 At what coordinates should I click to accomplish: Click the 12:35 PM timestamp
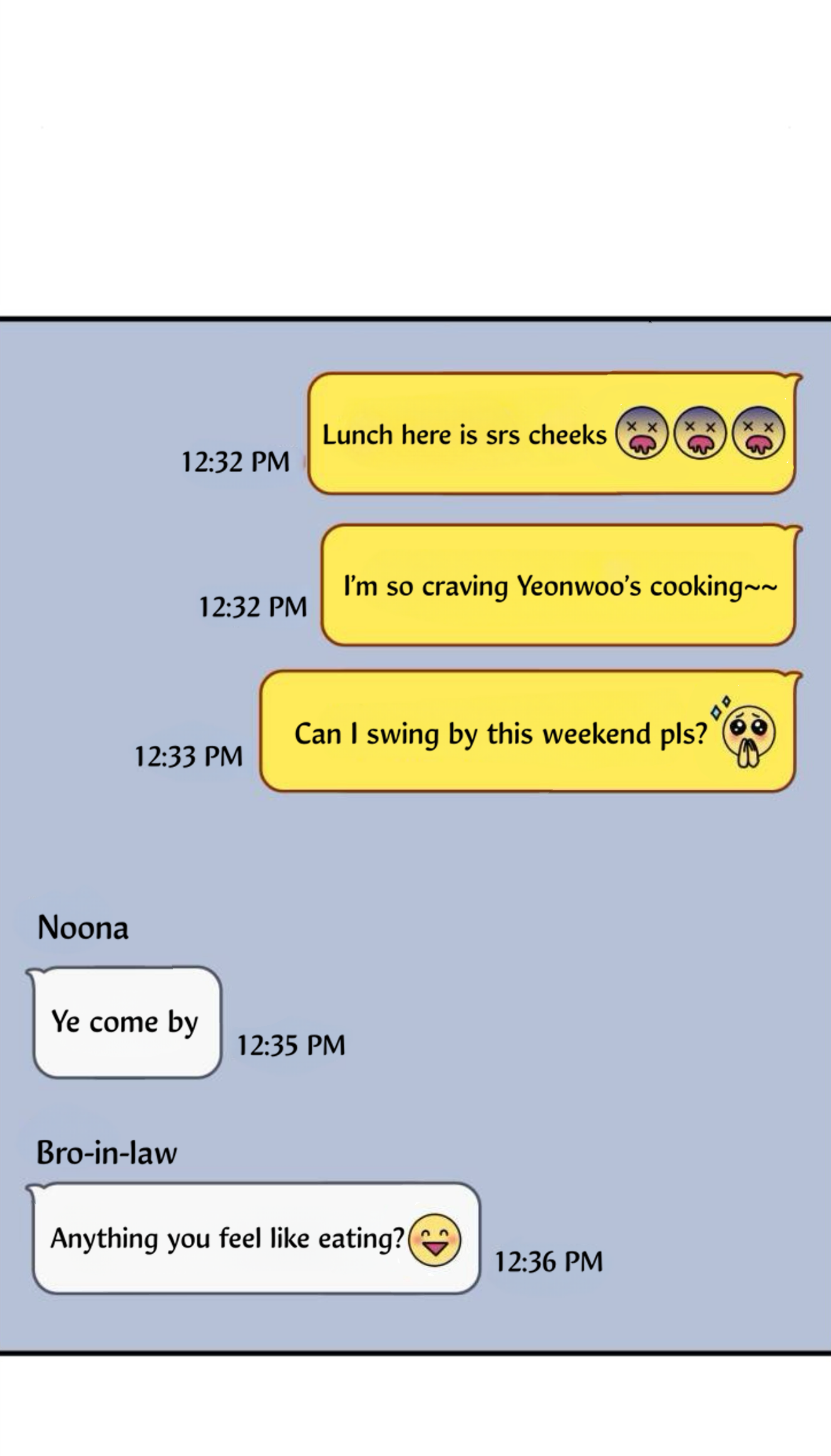pos(291,1045)
